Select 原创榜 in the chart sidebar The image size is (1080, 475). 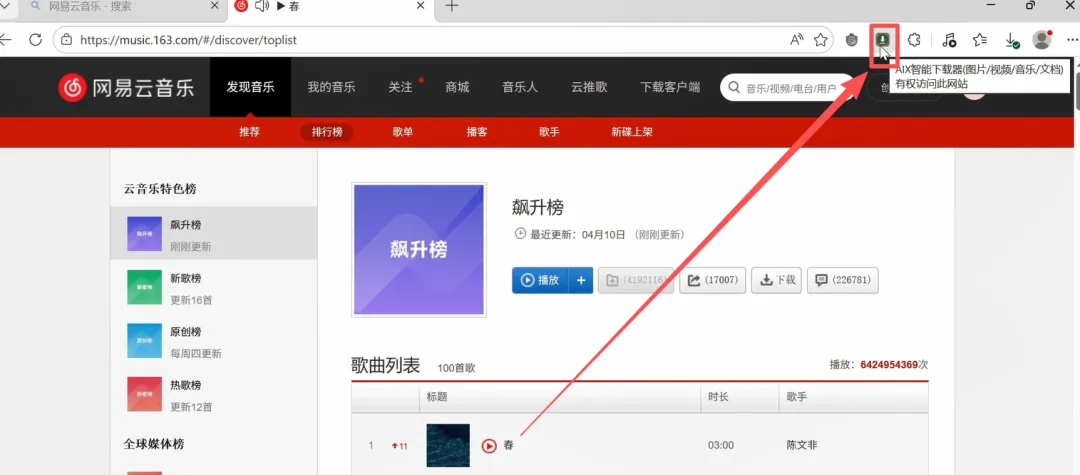214,340
